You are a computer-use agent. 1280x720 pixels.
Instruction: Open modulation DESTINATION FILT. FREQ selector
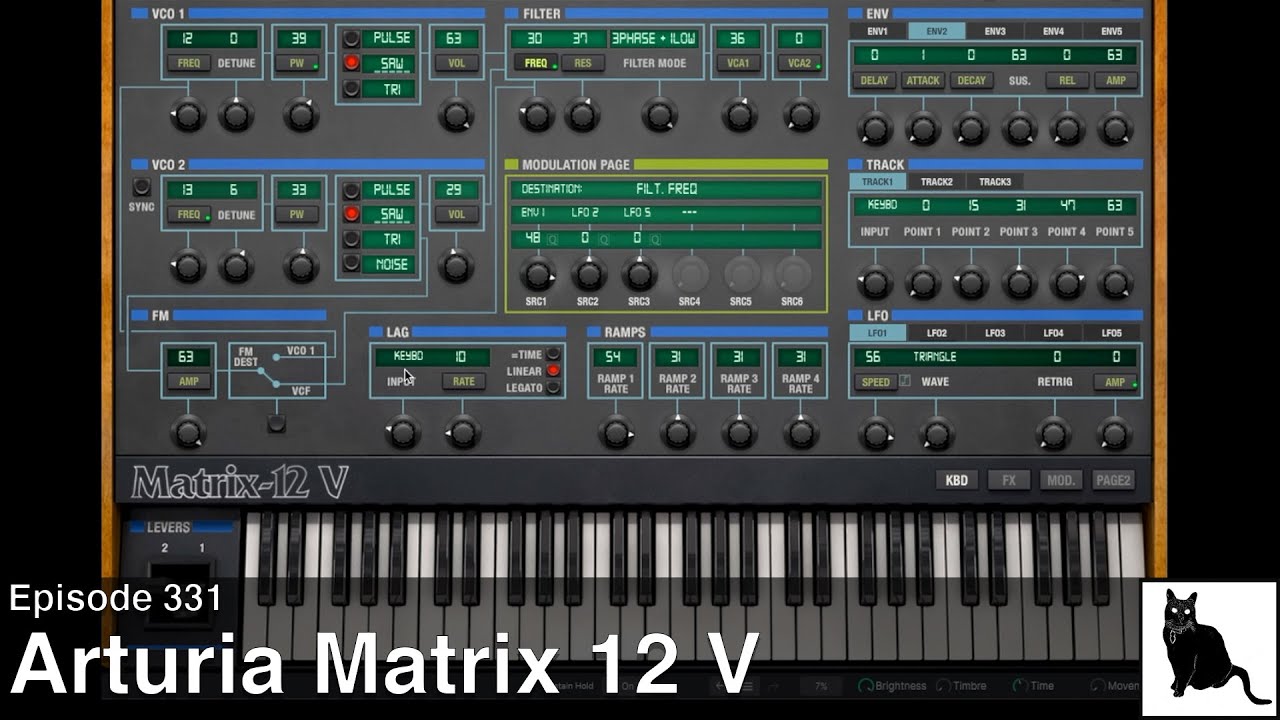(x=667, y=189)
